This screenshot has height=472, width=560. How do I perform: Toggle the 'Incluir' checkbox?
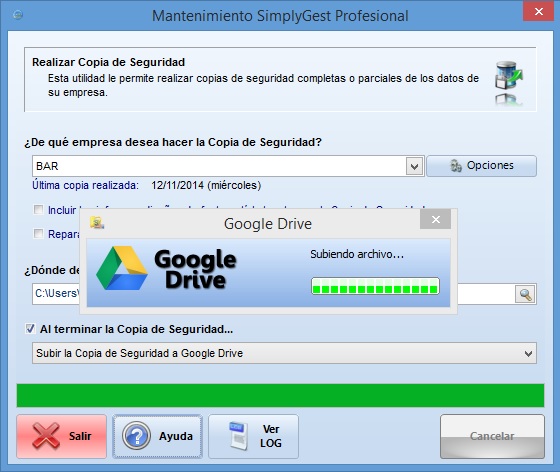pos(38,210)
